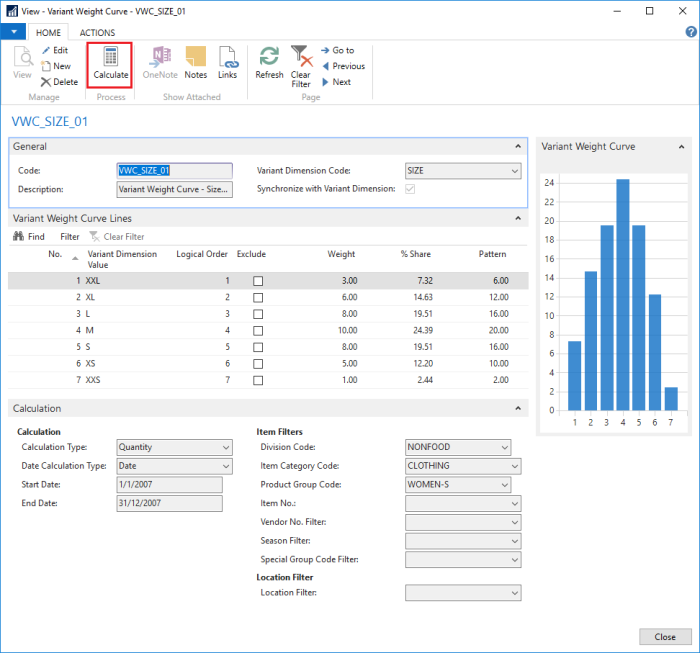Select the HOME ribbon tab
Image resolution: width=700 pixels, height=653 pixels.
click(x=48, y=33)
